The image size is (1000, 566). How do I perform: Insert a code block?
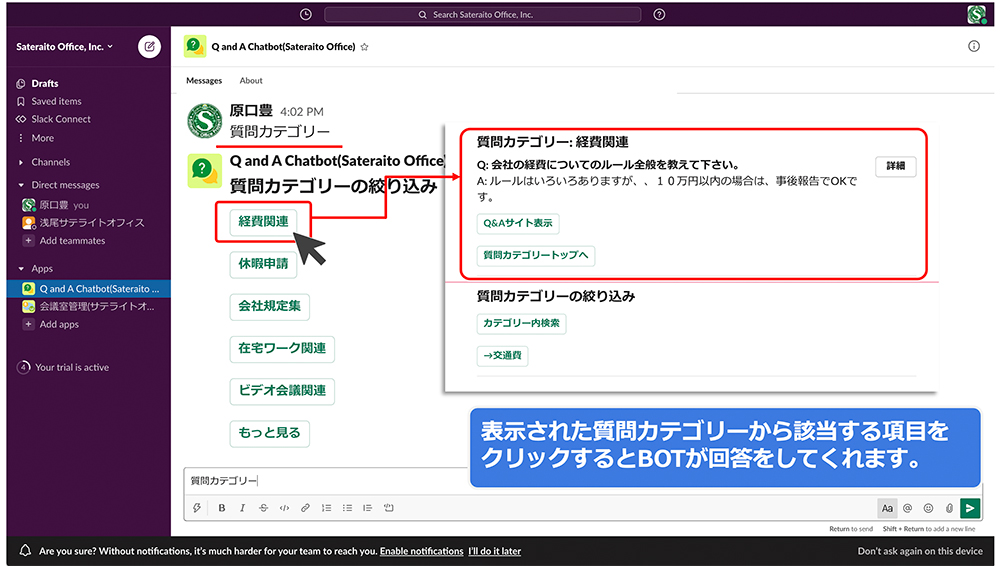(x=388, y=508)
